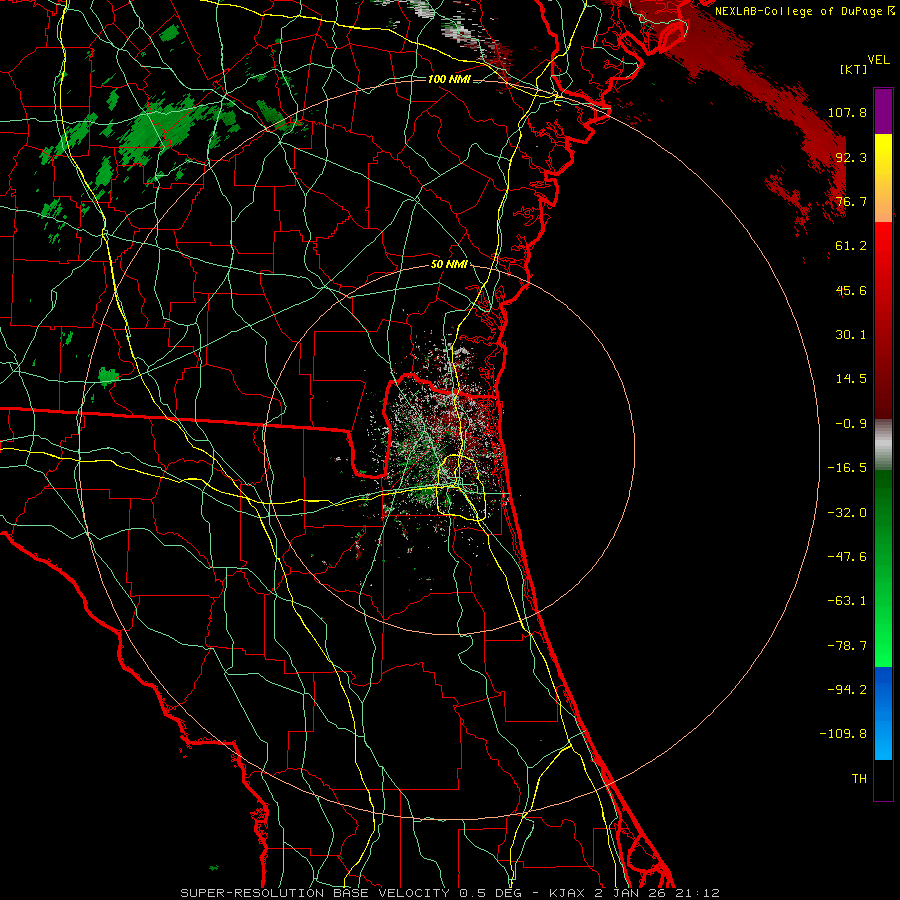
Task: Click the -32.0 legend value
Action: [847, 513]
